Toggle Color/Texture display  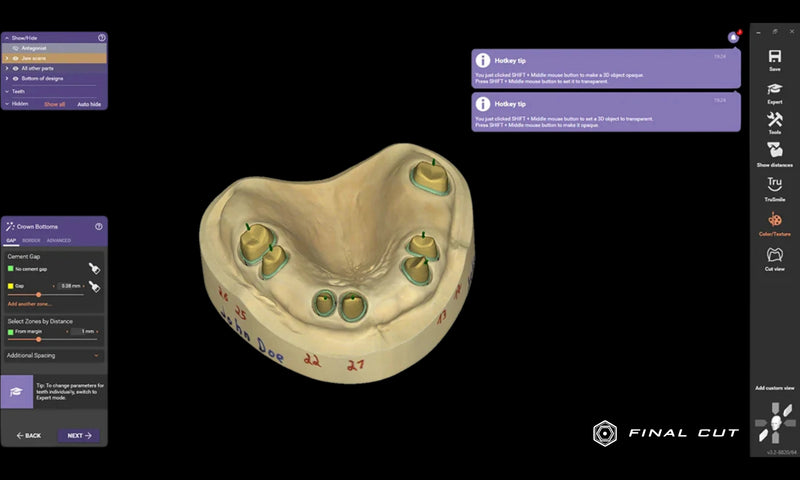[x=774, y=222]
